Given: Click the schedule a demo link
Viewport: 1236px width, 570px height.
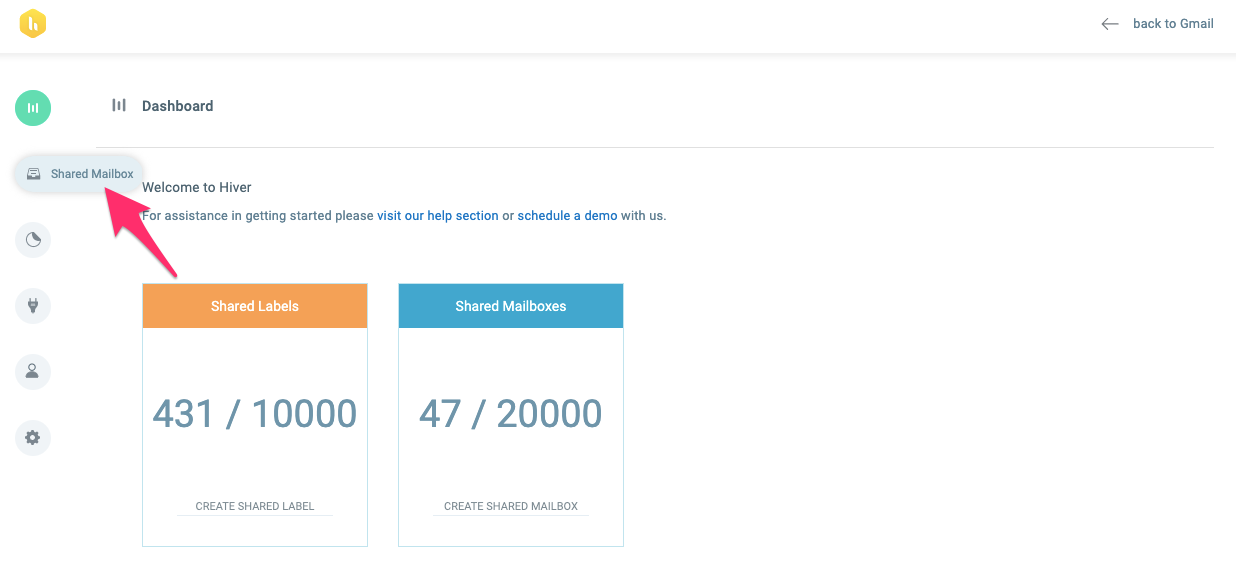Looking at the screenshot, I should [x=567, y=215].
